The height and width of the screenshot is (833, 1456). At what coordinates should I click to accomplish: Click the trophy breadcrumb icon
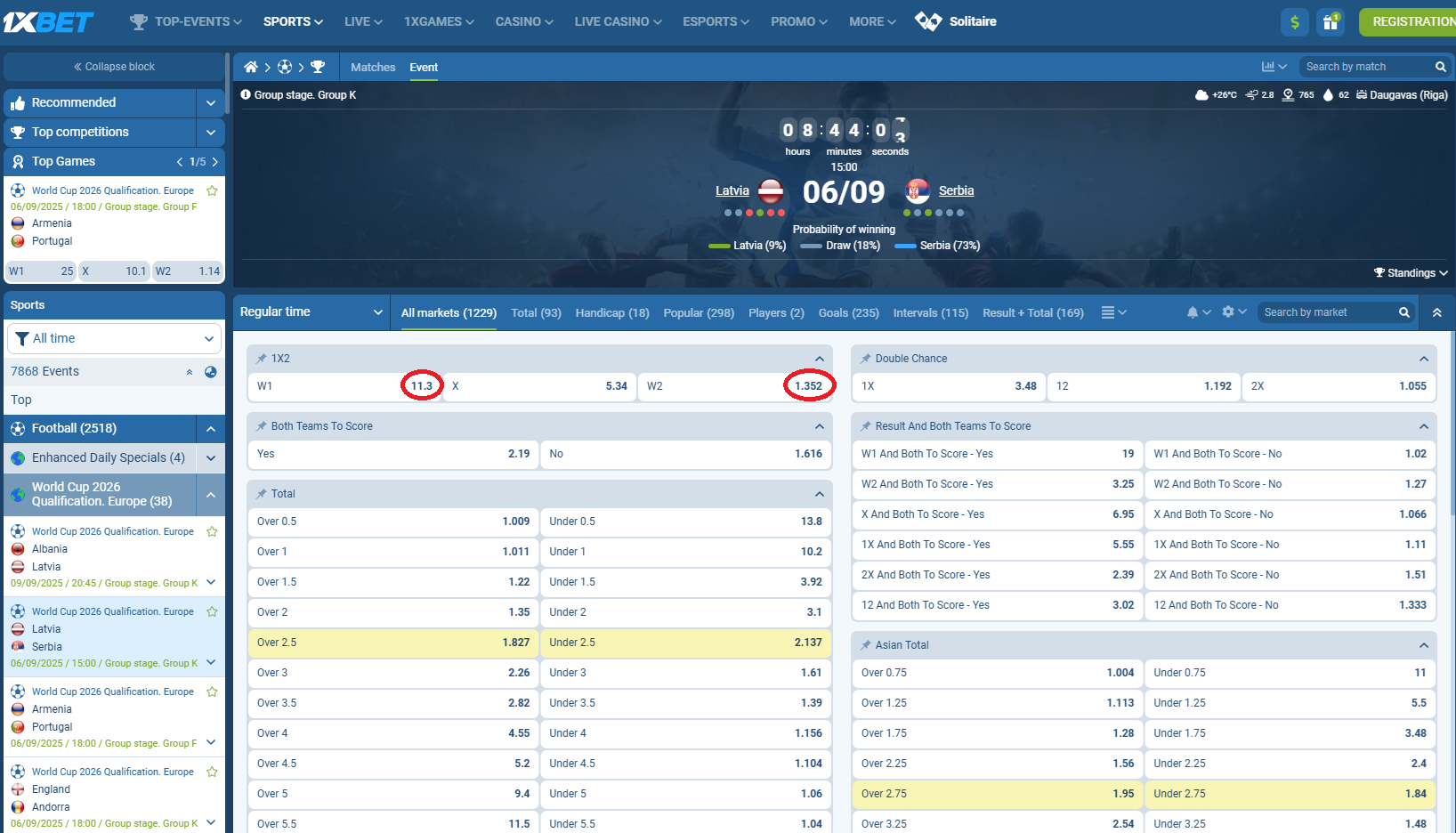tap(318, 67)
